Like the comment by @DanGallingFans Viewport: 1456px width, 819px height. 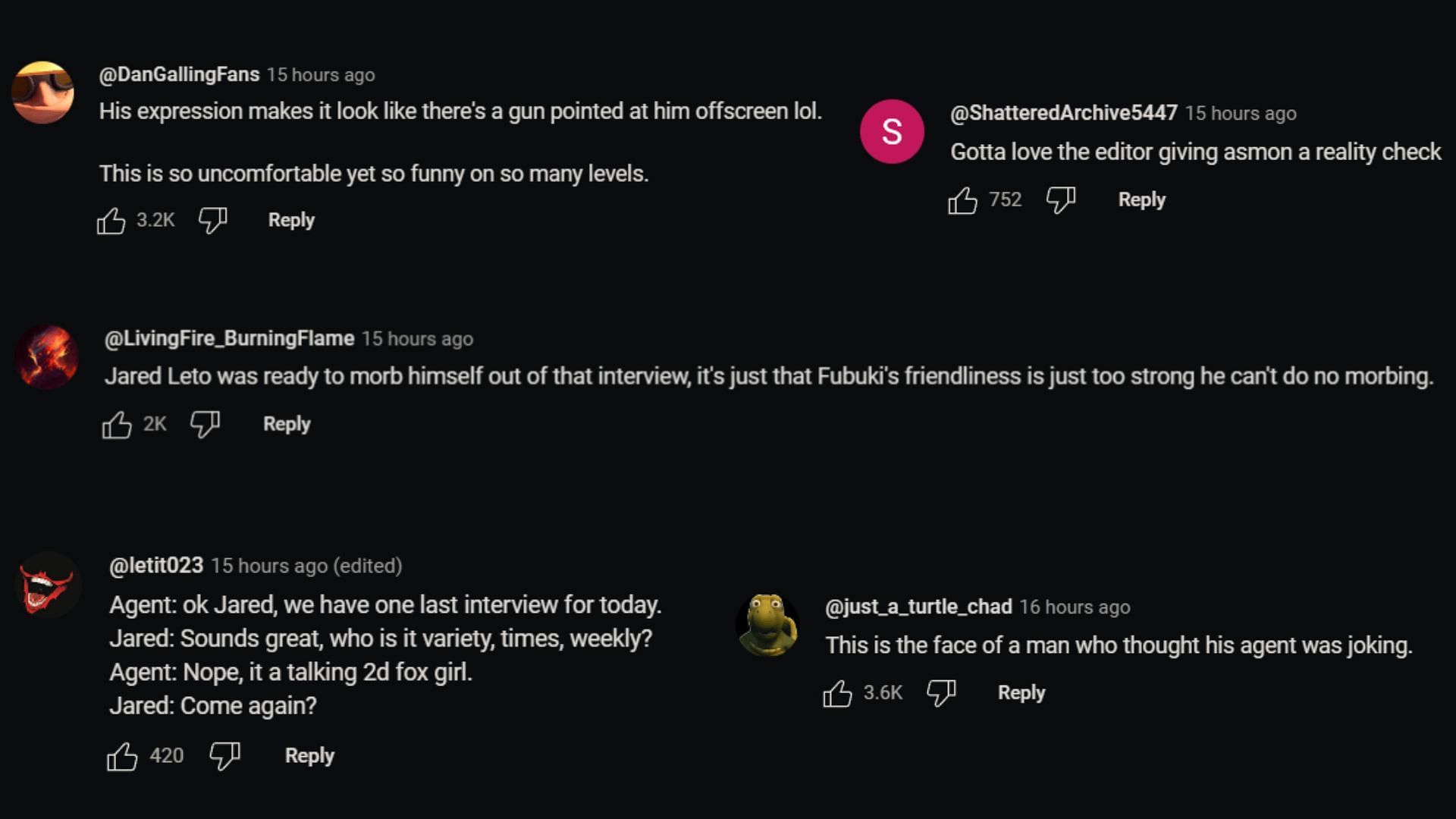(x=111, y=221)
